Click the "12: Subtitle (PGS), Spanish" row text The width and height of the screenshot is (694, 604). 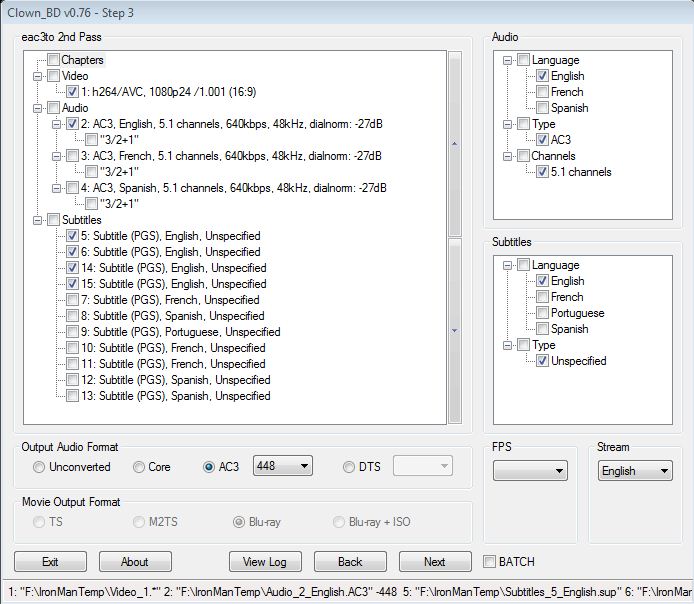coord(176,380)
